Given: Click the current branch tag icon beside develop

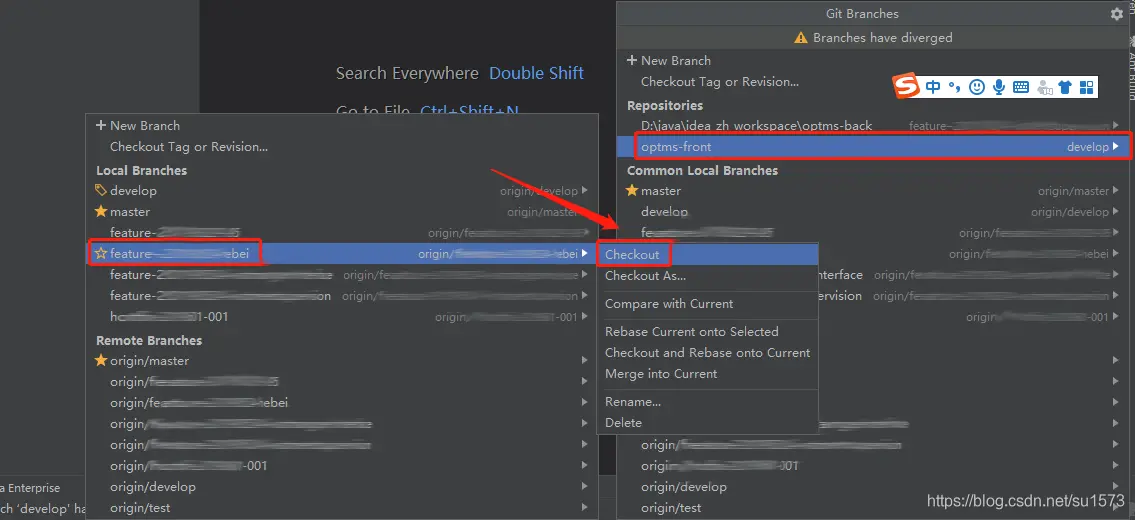Looking at the screenshot, I should click(x=100, y=190).
